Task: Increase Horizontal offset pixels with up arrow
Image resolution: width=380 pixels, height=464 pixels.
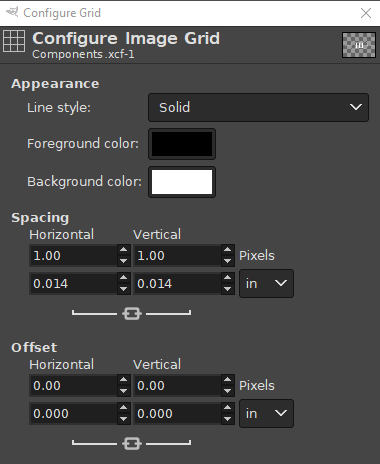Action: 124,380
